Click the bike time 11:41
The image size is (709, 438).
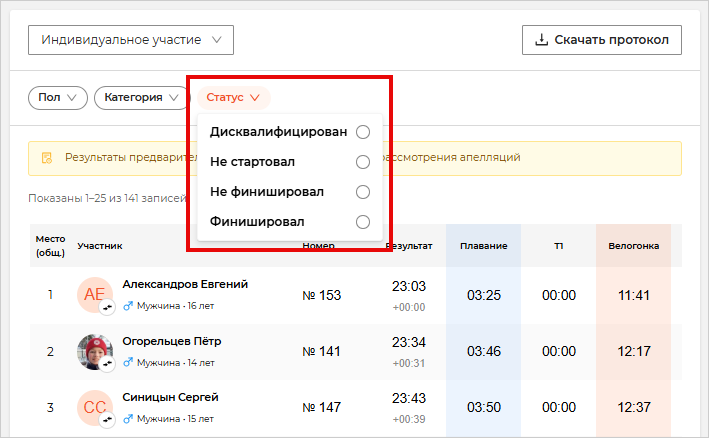pos(633,295)
